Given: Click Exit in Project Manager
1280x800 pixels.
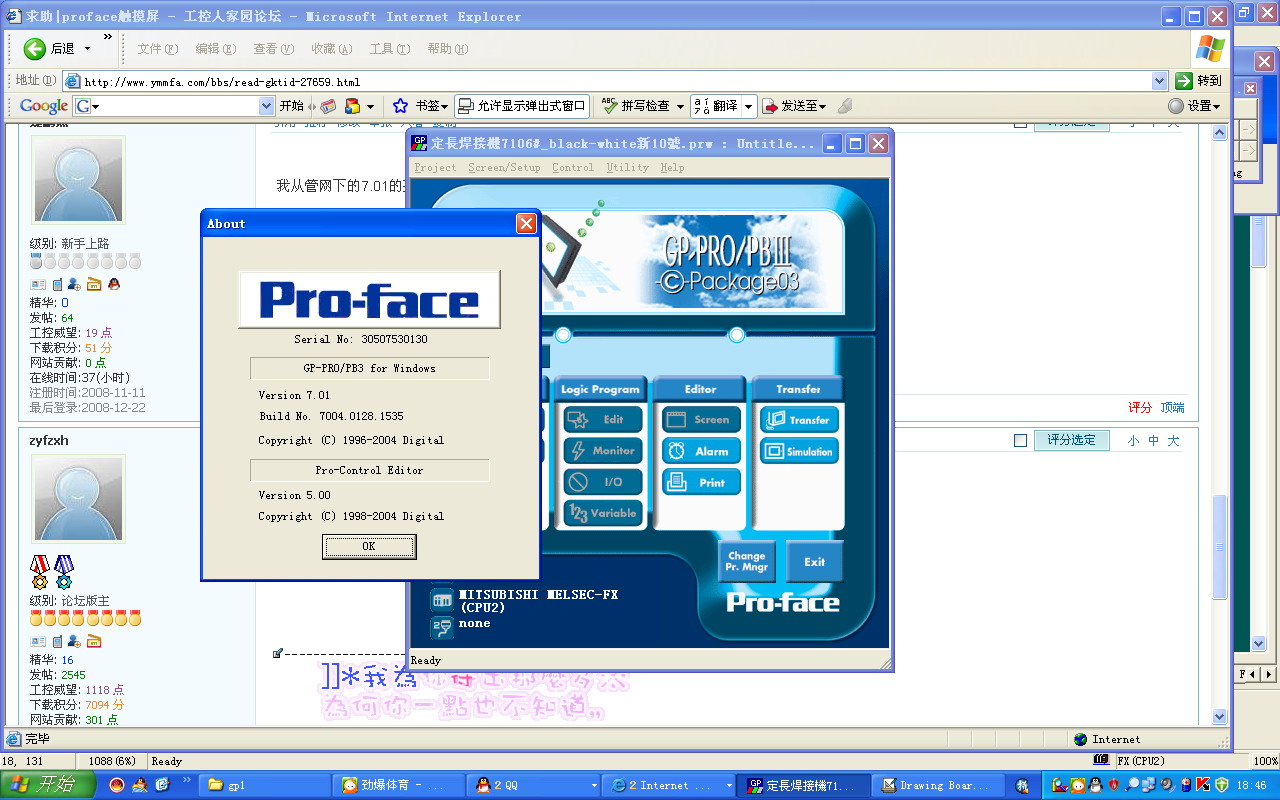Looking at the screenshot, I should point(814,561).
